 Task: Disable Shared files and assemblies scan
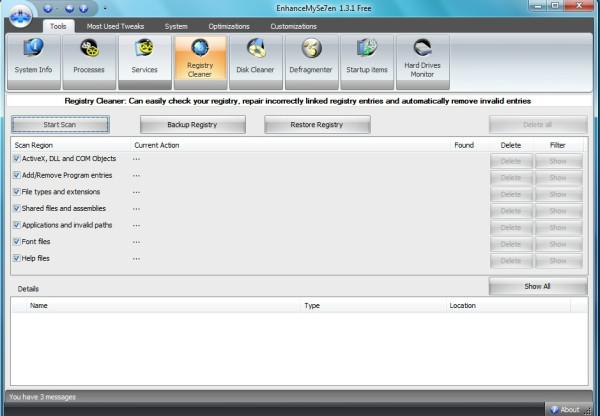[x=17, y=208]
